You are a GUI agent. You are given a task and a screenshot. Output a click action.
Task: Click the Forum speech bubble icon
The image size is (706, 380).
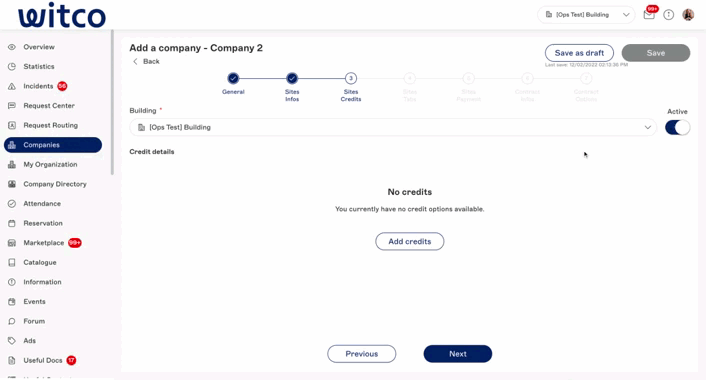click(12, 321)
